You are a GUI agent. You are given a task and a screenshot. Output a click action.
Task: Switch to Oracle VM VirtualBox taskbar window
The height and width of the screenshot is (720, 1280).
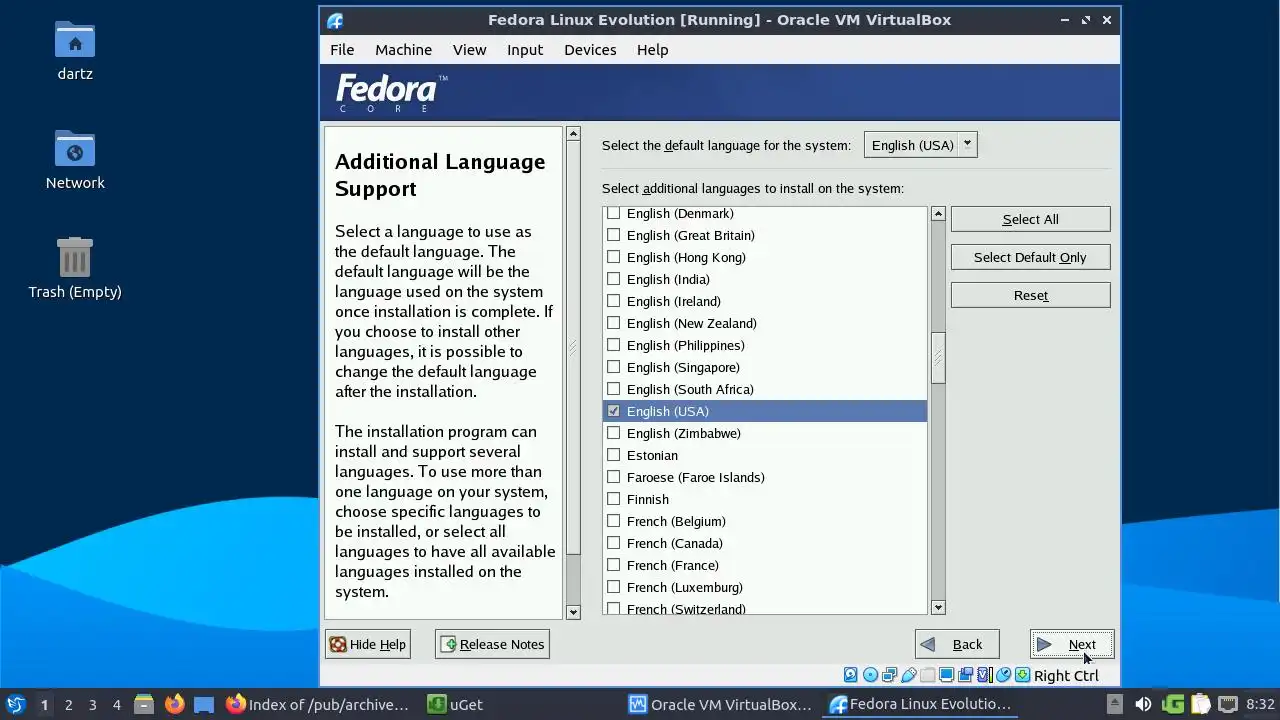(720, 704)
